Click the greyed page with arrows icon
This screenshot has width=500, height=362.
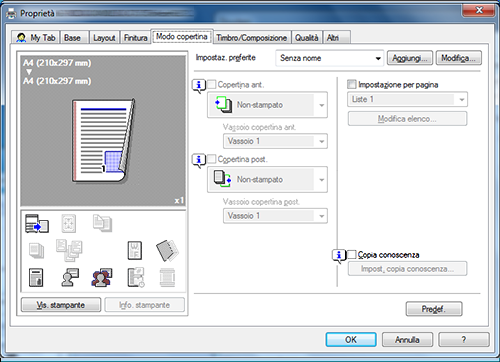(x=69, y=223)
